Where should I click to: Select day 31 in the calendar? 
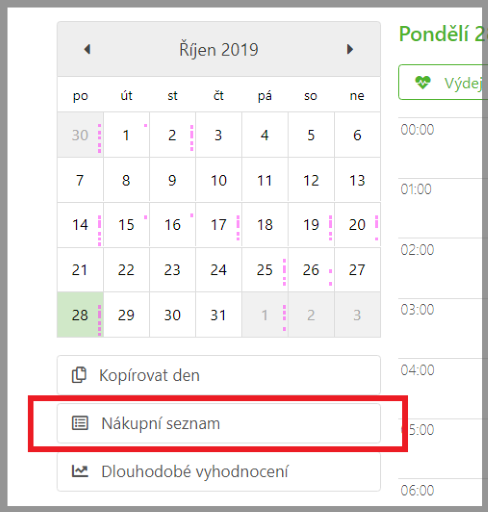pyautogui.click(x=218, y=315)
